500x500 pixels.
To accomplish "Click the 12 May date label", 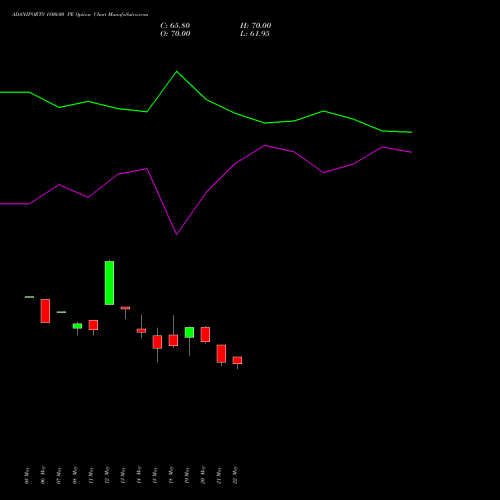I will [x=107, y=476].
